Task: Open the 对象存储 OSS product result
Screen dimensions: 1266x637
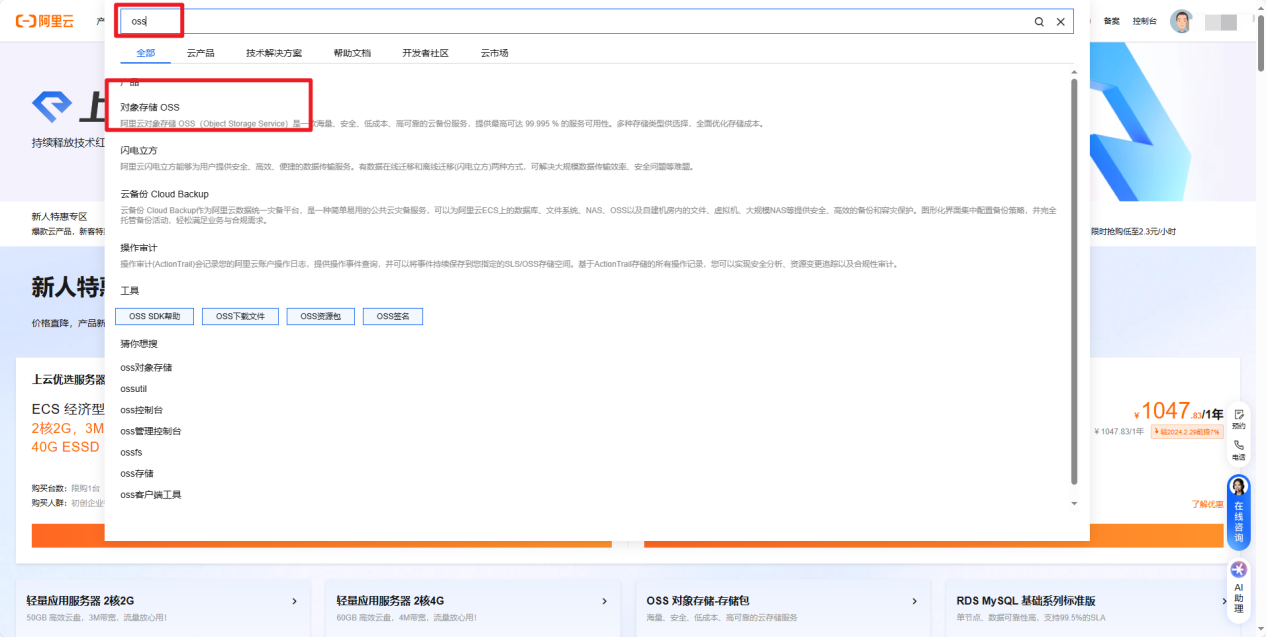Action: pos(150,107)
